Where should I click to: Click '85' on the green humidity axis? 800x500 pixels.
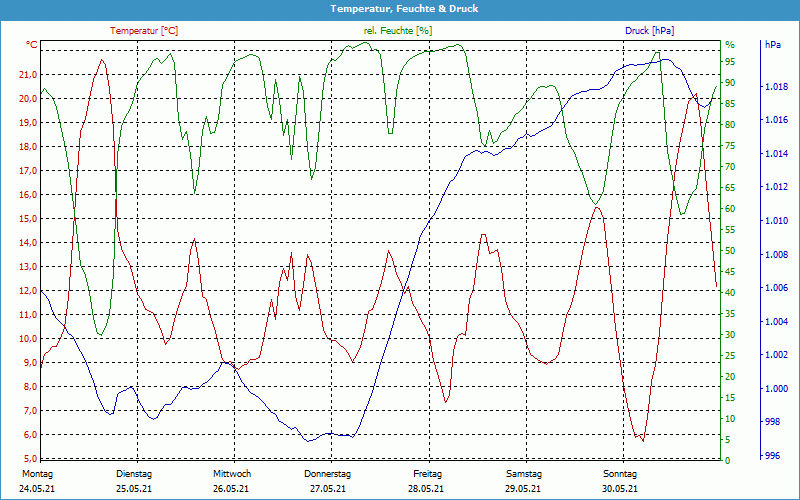731,104
